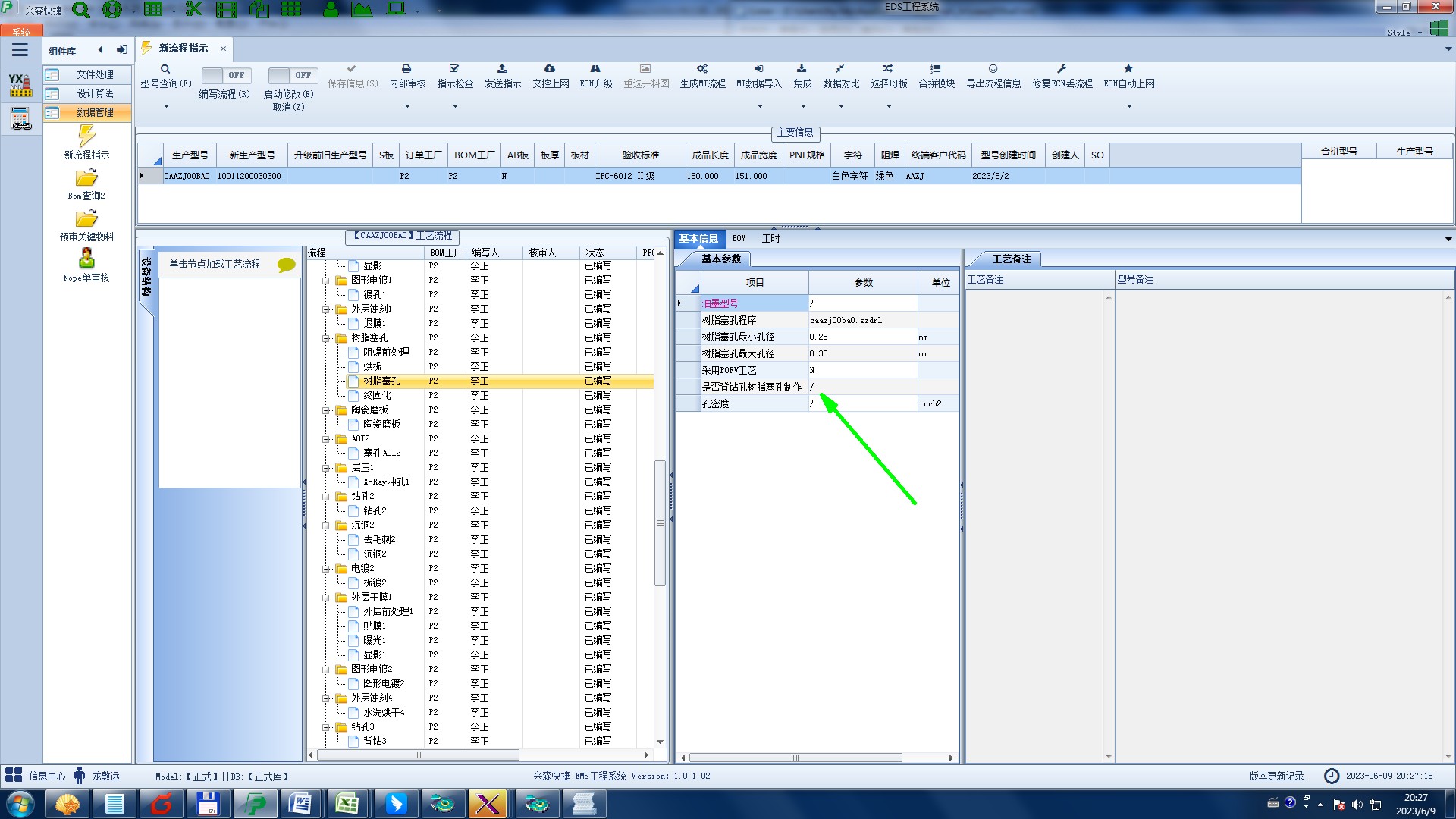Open 指示检查 toolbar icon
Viewport: 1456px width, 819px height.
coord(454,69)
